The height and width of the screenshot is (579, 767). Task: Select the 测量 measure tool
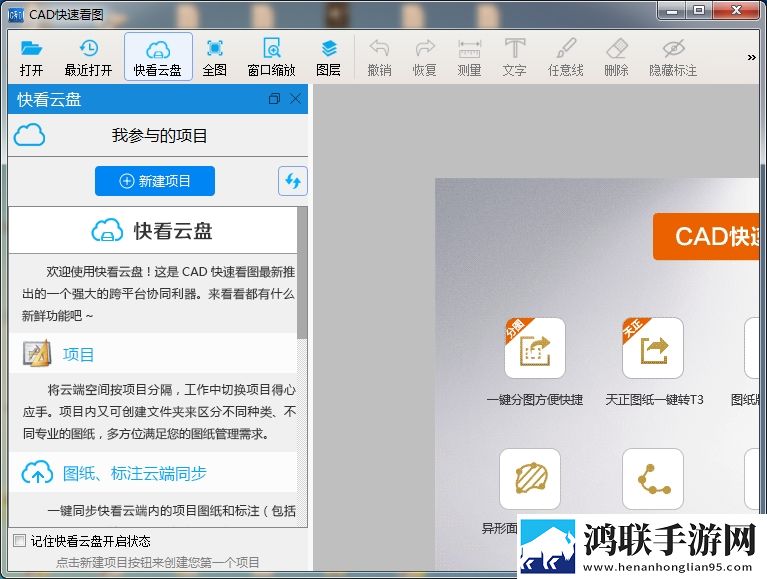pos(470,57)
